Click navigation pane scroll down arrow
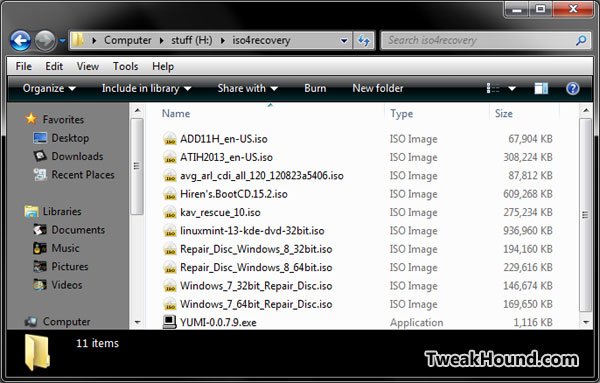600x383 pixels. (137, 322)
